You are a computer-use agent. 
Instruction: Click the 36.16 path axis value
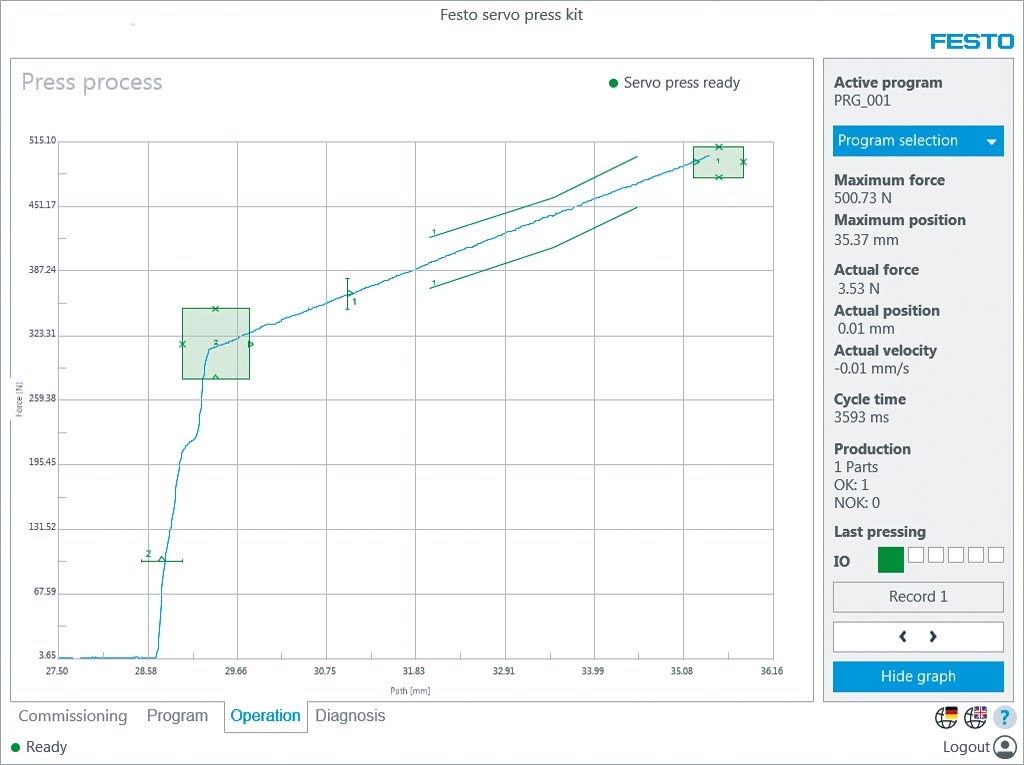771,671
